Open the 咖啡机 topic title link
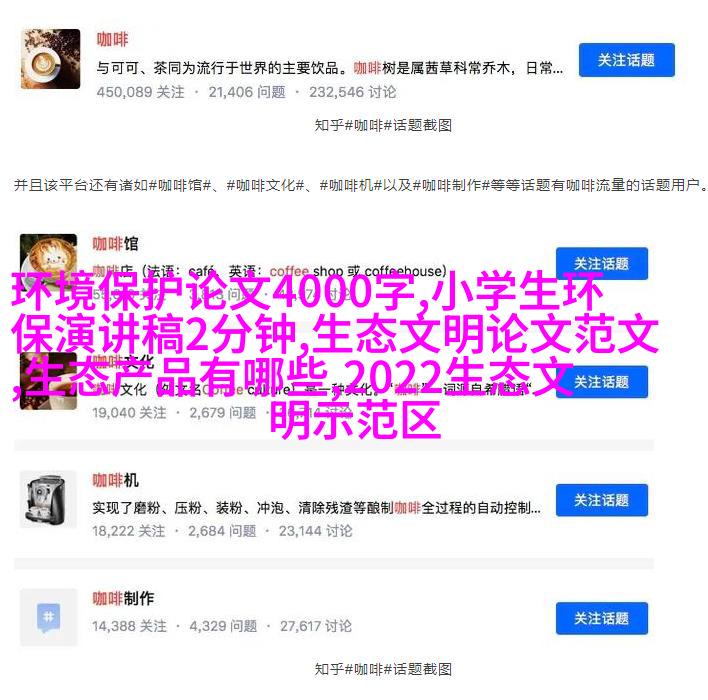 (x=115, y=480)
